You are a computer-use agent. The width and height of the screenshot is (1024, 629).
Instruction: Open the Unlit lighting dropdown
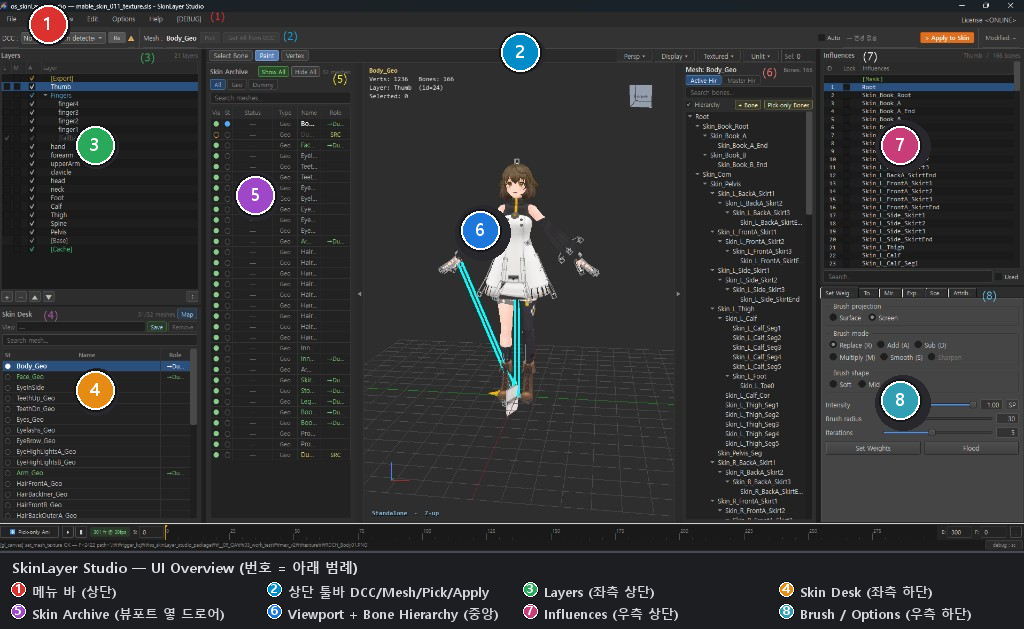click(760, 57)
